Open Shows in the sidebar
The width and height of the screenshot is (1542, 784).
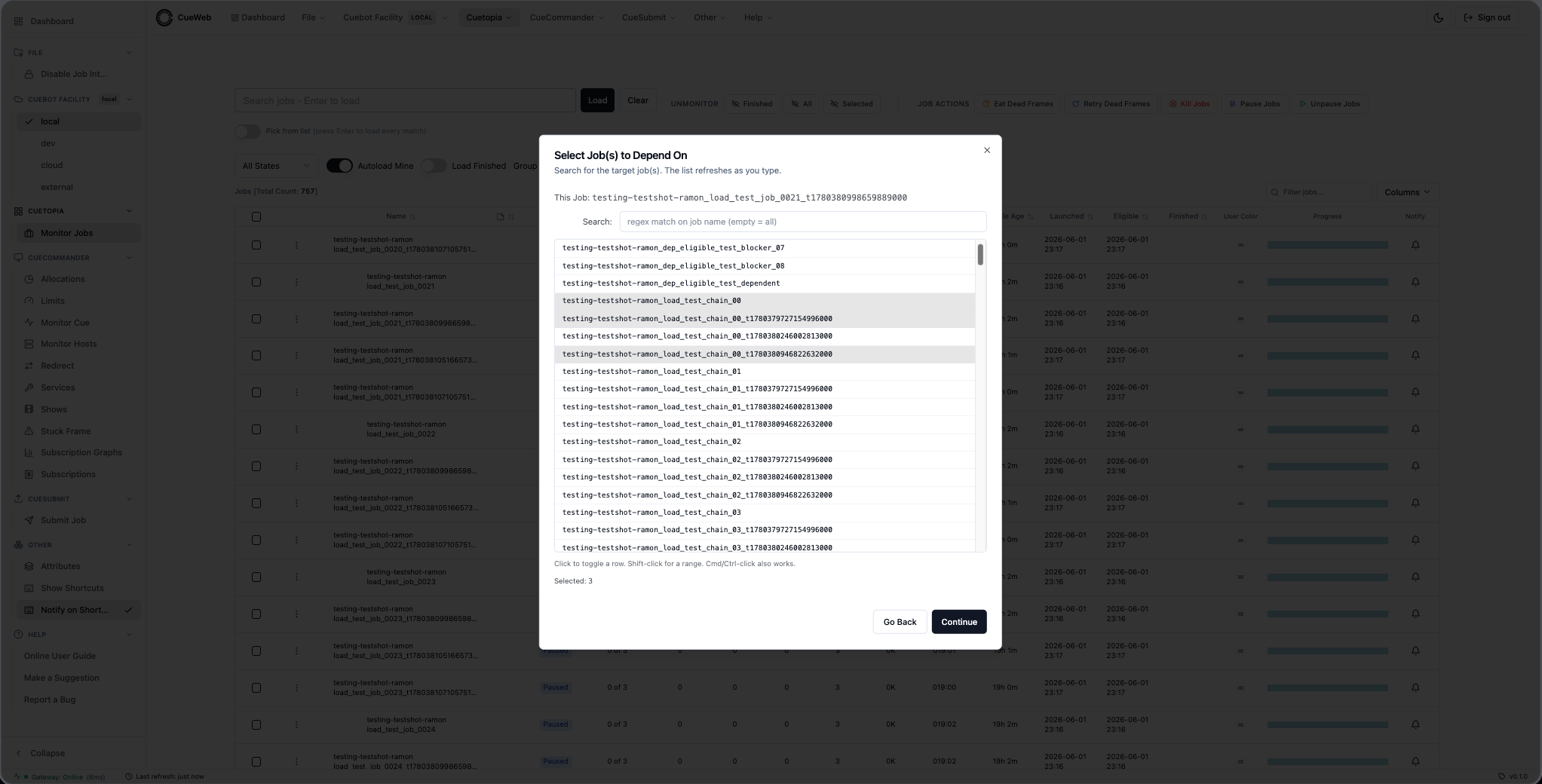[54, 409]
